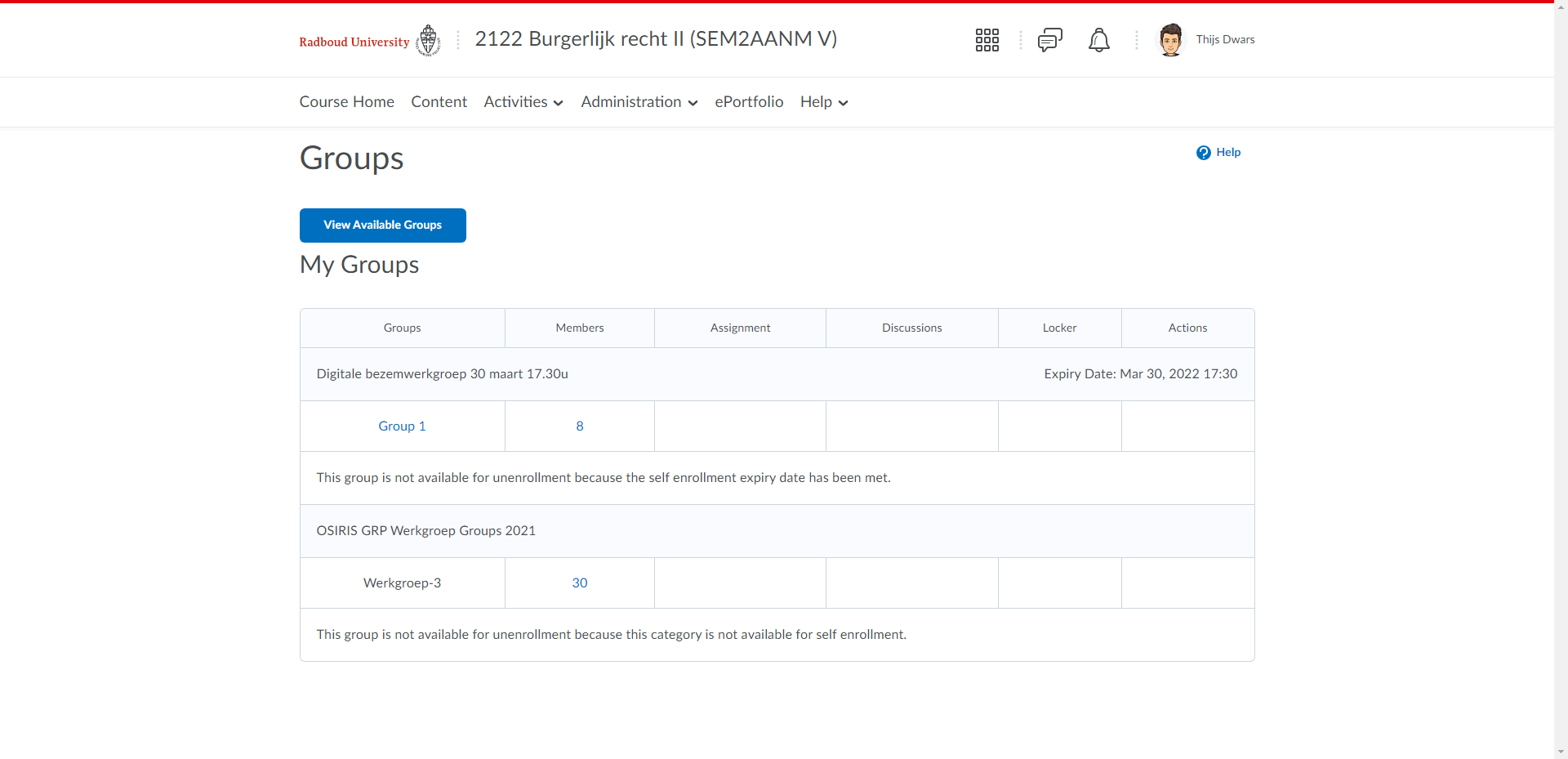
Task: Open the course selector grid icon
Action: (987, 40)
